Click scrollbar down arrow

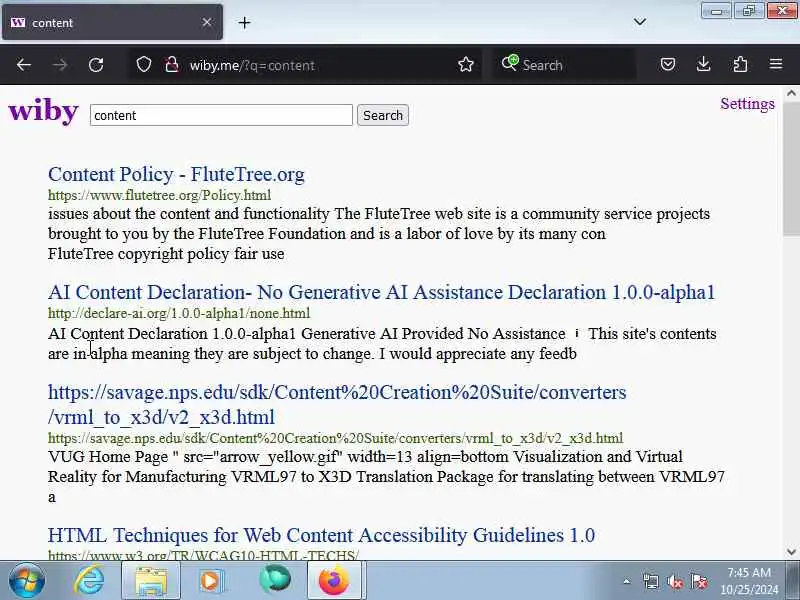[791, 552]
